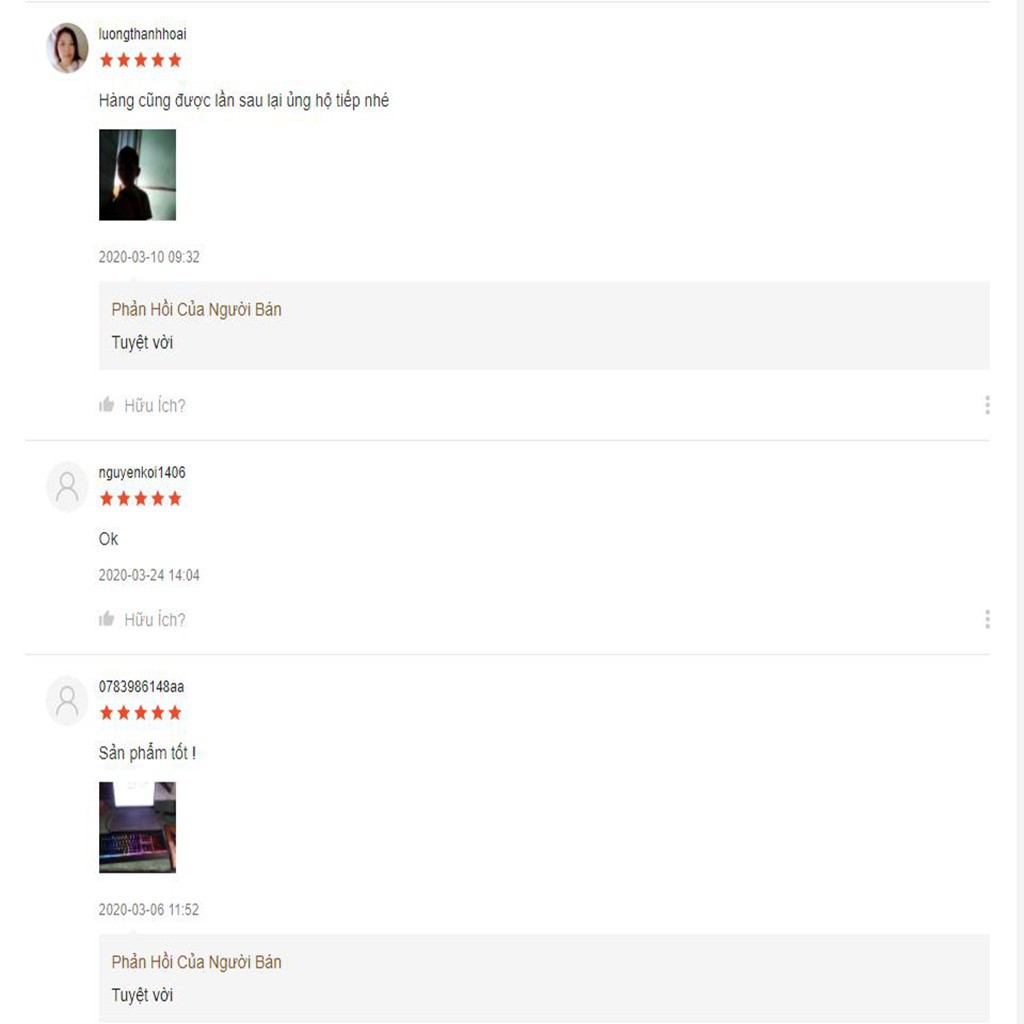Click the five-star rating of 0783986148aa
This screenshot has width=1024, height=1024.
pos(140,713)
